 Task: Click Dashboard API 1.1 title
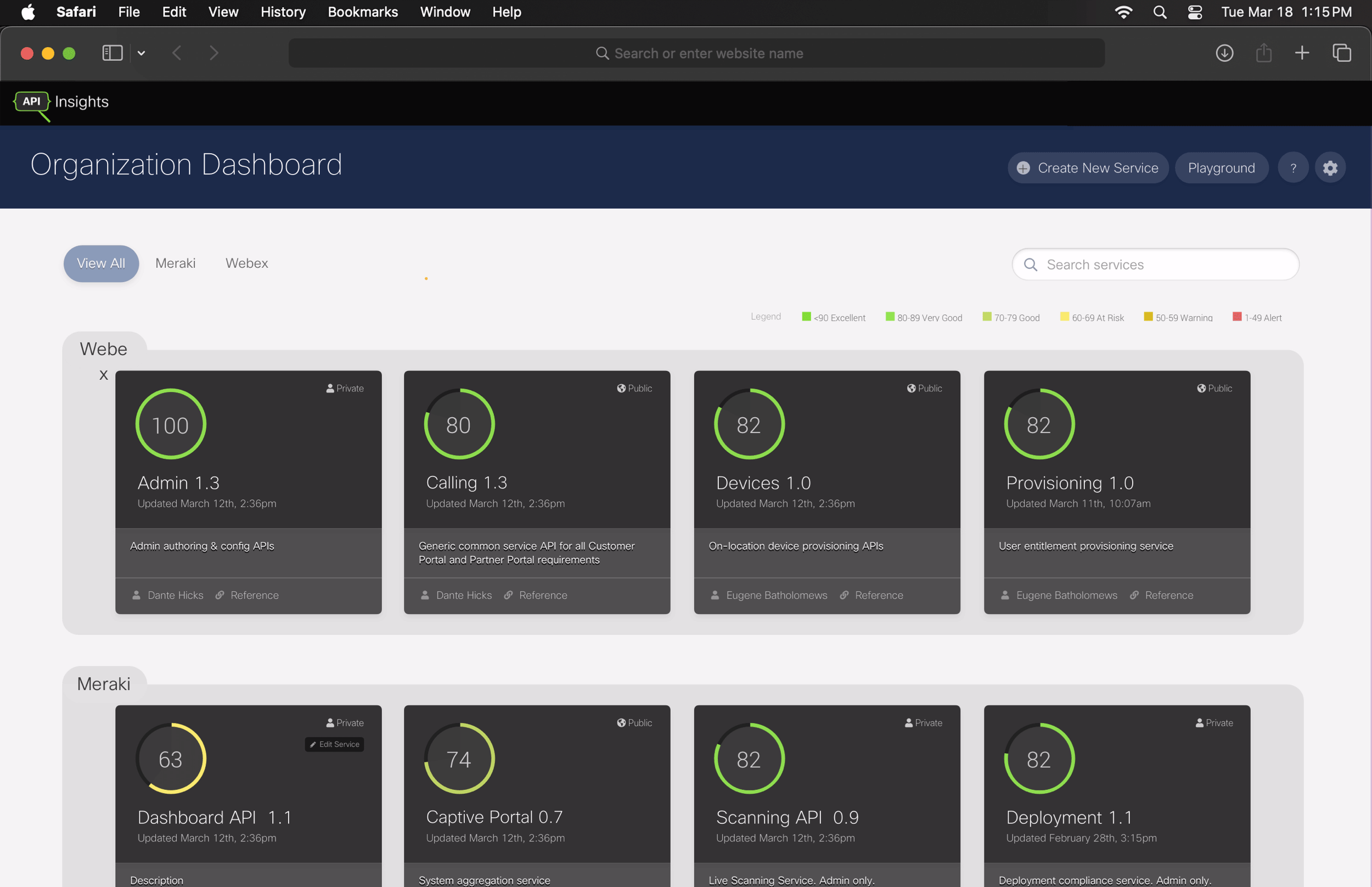point(214,817)
